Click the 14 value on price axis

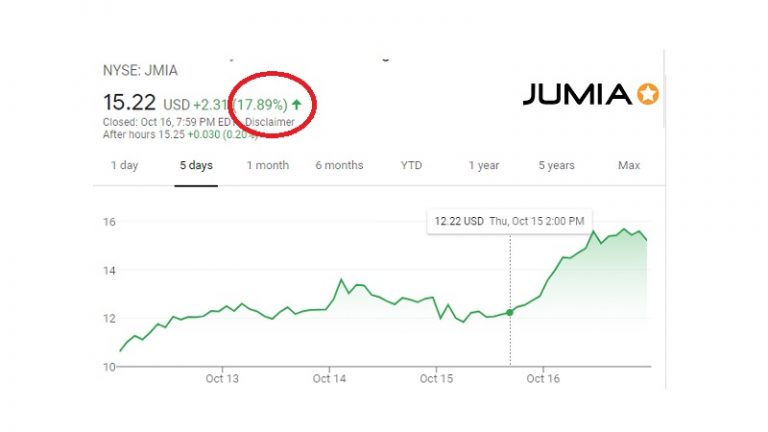(109, 270)
